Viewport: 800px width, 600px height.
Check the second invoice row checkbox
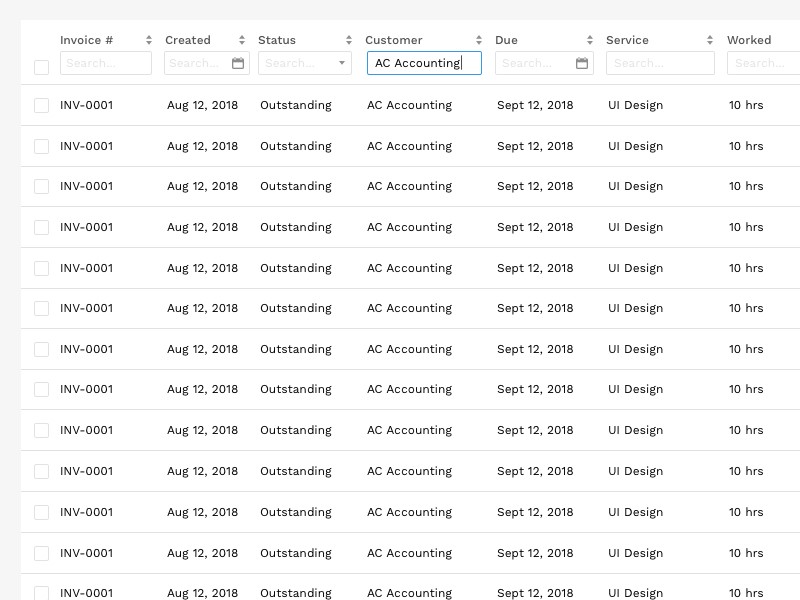click(x=41, y=146)
